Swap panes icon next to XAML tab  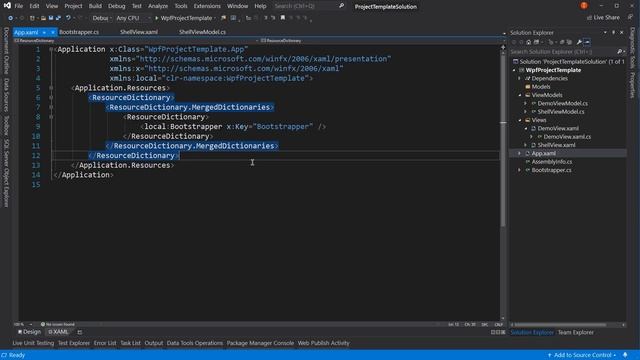(x=80, y=332)
